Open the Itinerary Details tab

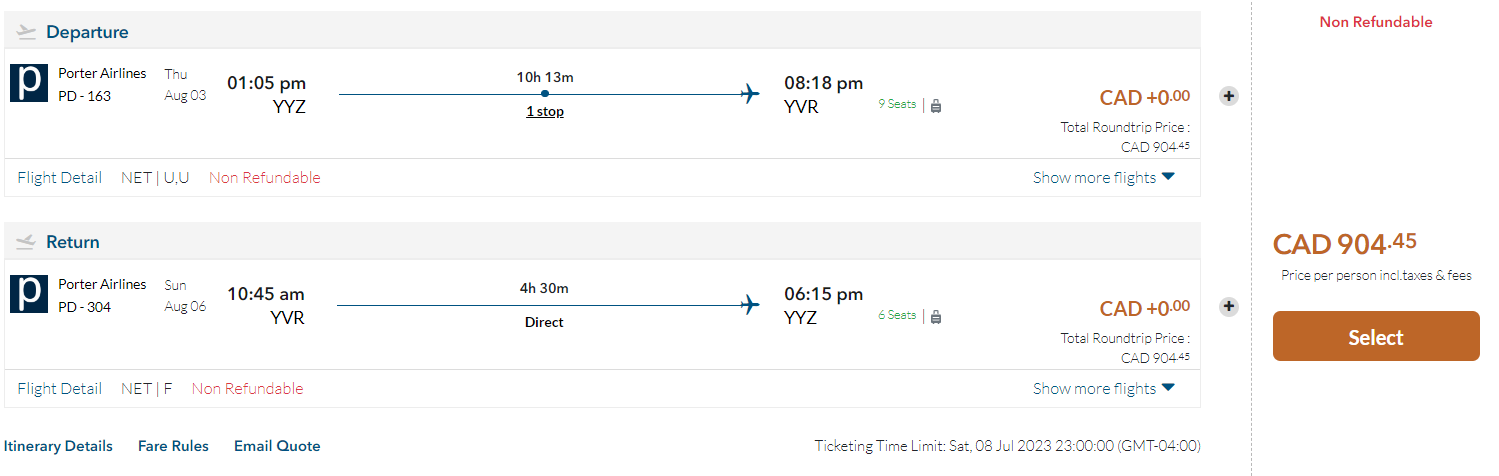58,446
